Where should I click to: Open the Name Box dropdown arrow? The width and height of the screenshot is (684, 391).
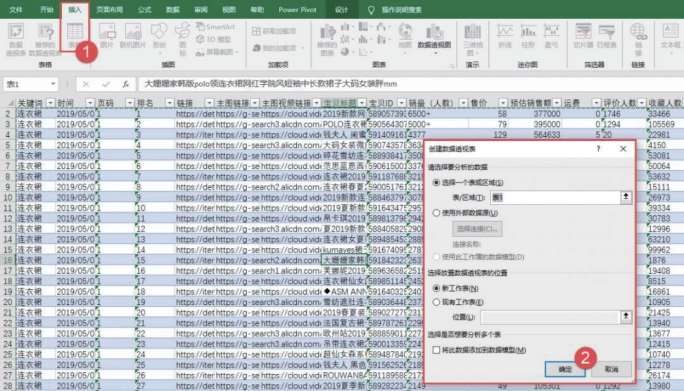coord(53,84)
